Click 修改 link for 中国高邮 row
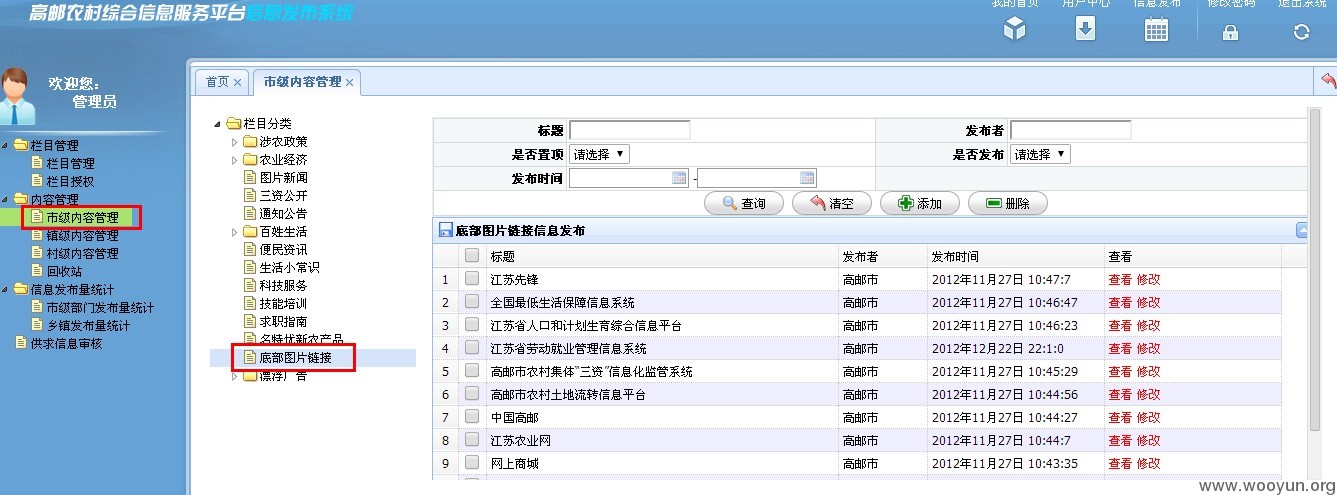Image resolution: width=1337 pixels, height=495 pixels. coord(1148,418)
